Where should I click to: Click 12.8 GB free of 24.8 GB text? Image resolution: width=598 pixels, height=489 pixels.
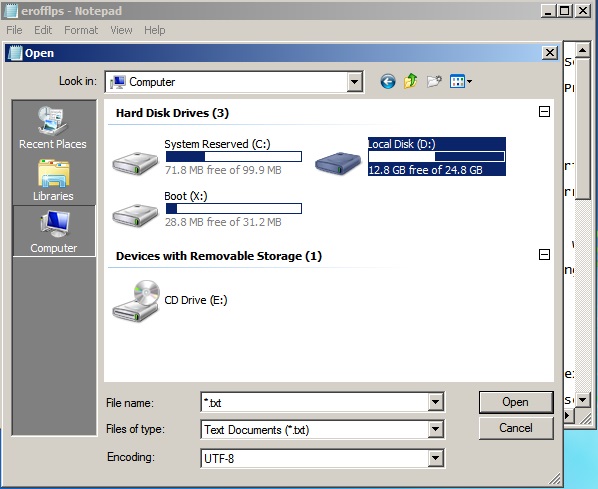point(425,170)
